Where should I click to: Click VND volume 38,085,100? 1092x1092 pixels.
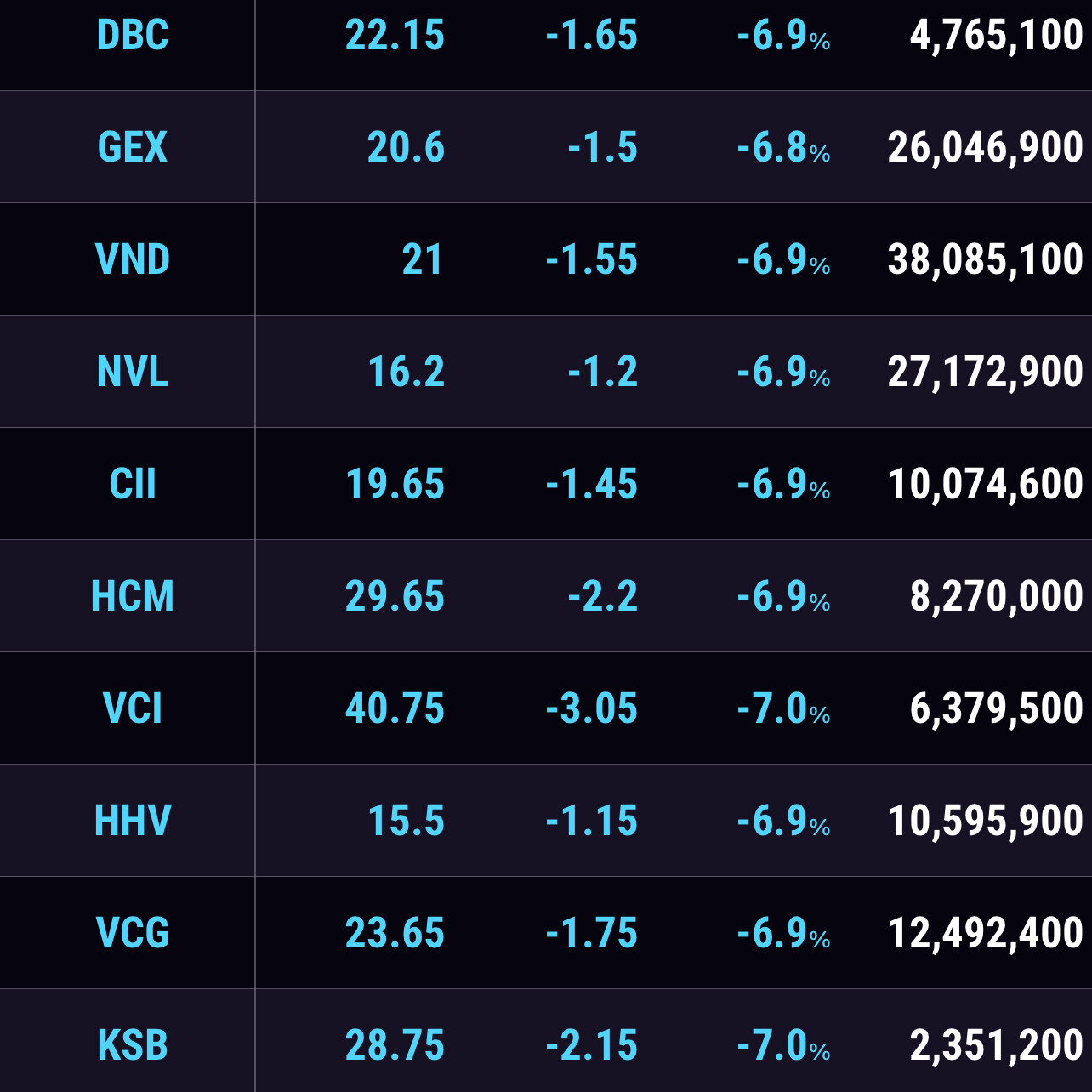(x=985, y=259)
